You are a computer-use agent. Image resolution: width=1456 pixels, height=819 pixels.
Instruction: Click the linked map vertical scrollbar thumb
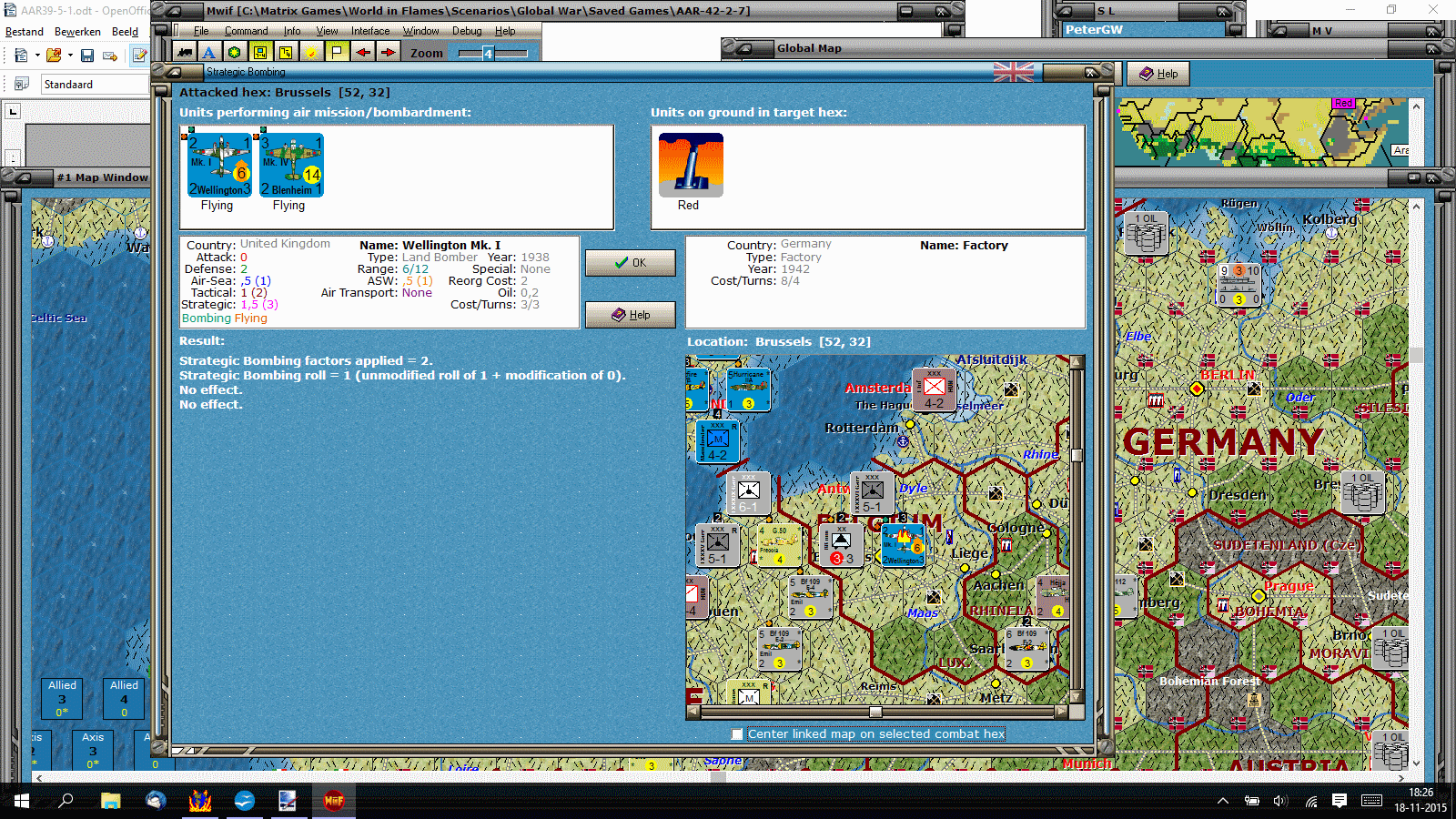point(1077,456)
